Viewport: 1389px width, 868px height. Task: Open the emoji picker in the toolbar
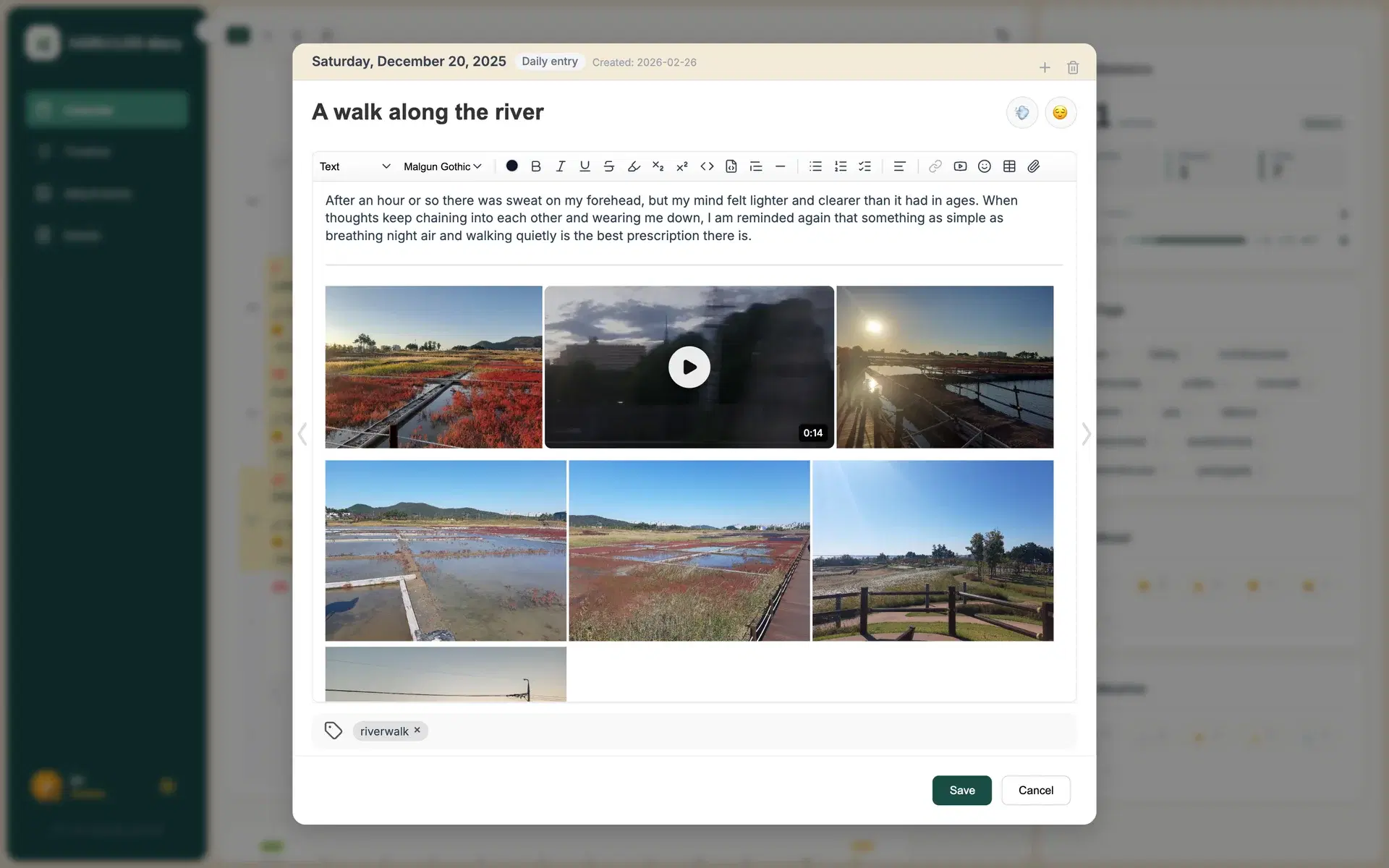(985, 166)
